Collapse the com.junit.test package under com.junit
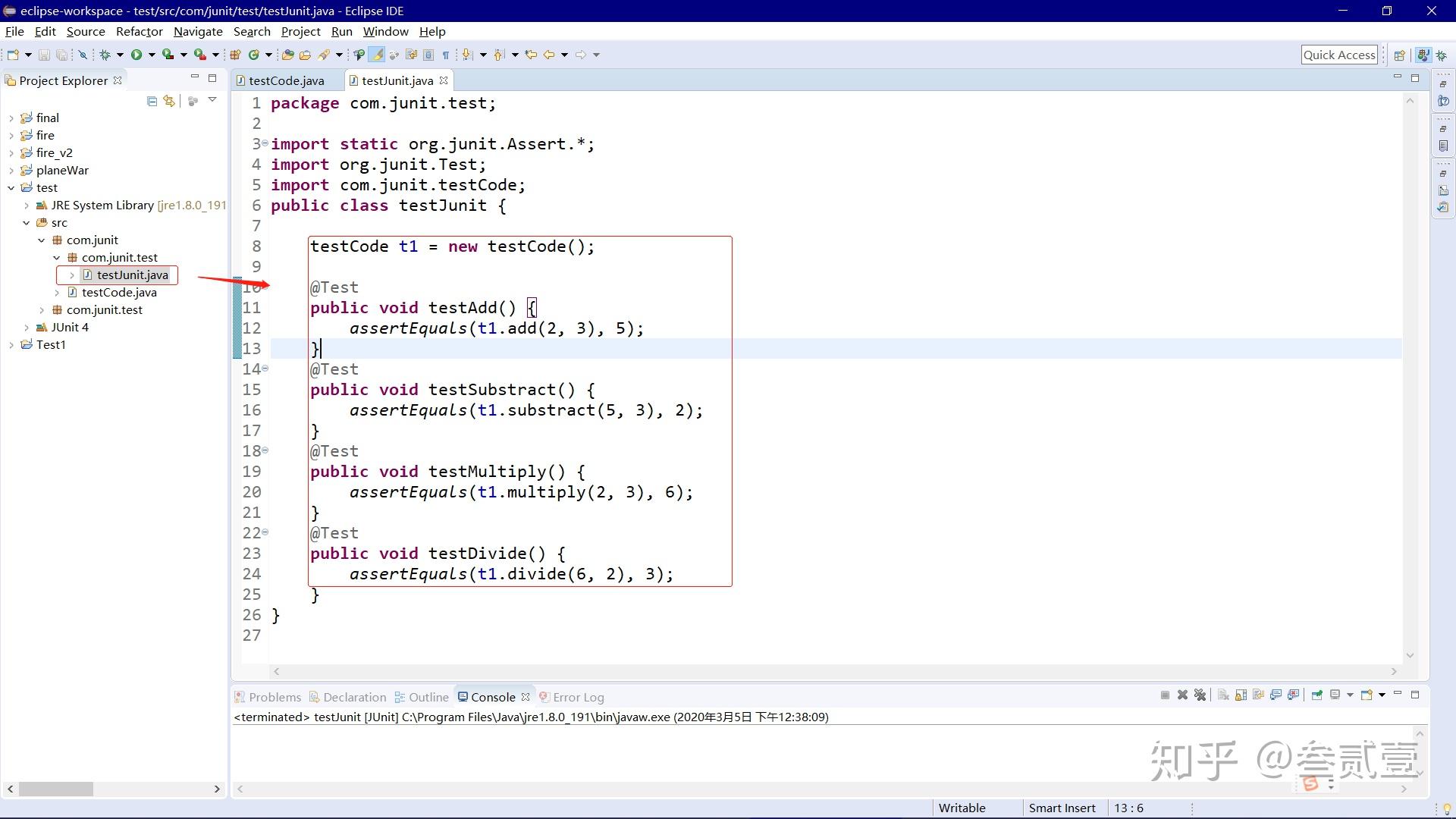This screenshot has width=1456, height=819. coord(57,258)
